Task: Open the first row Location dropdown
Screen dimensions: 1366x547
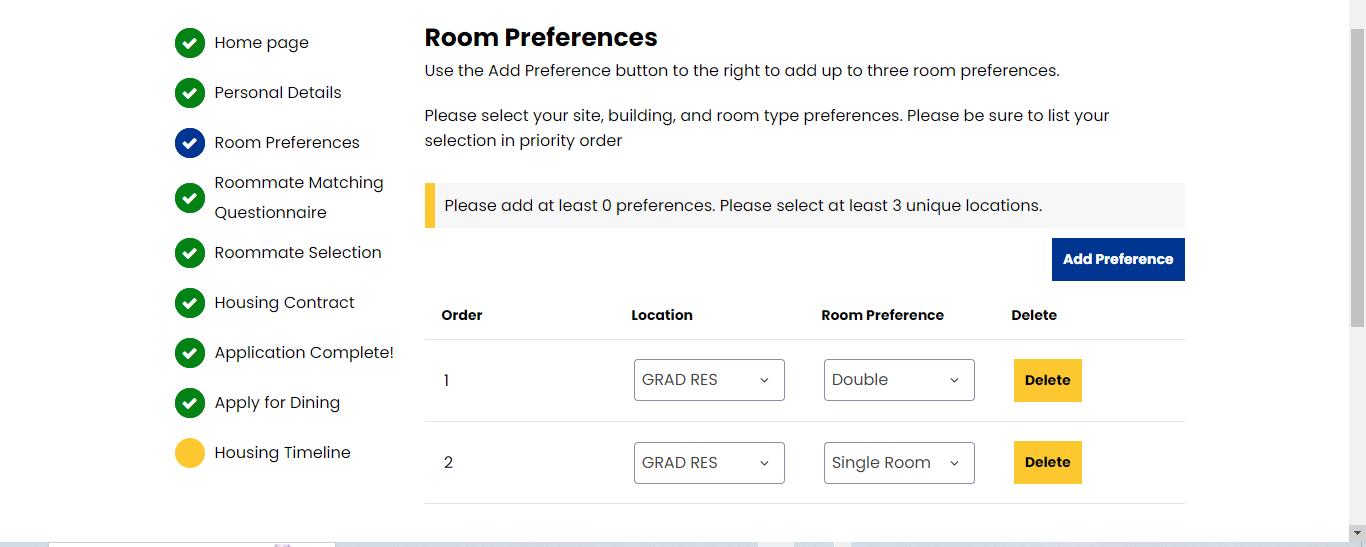Action: click(x=709, y=380)
